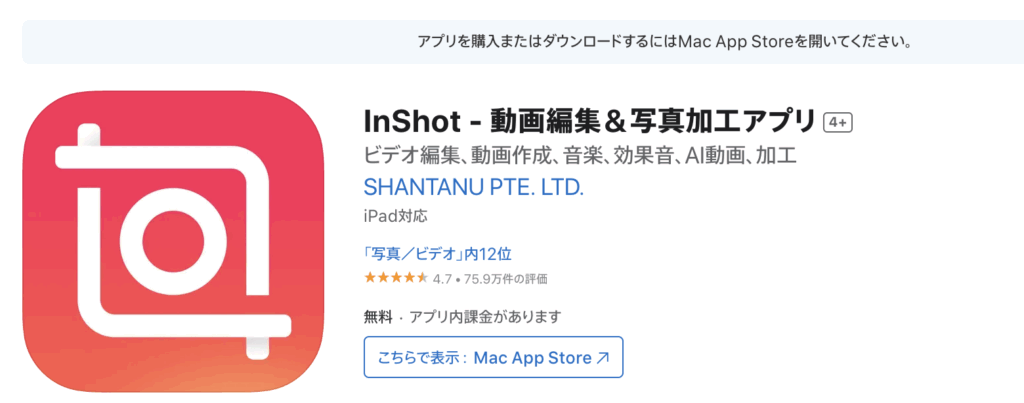Click the 4+ age rating badge
Viewport: 1024px width, 403px height.
coord(839,123)
